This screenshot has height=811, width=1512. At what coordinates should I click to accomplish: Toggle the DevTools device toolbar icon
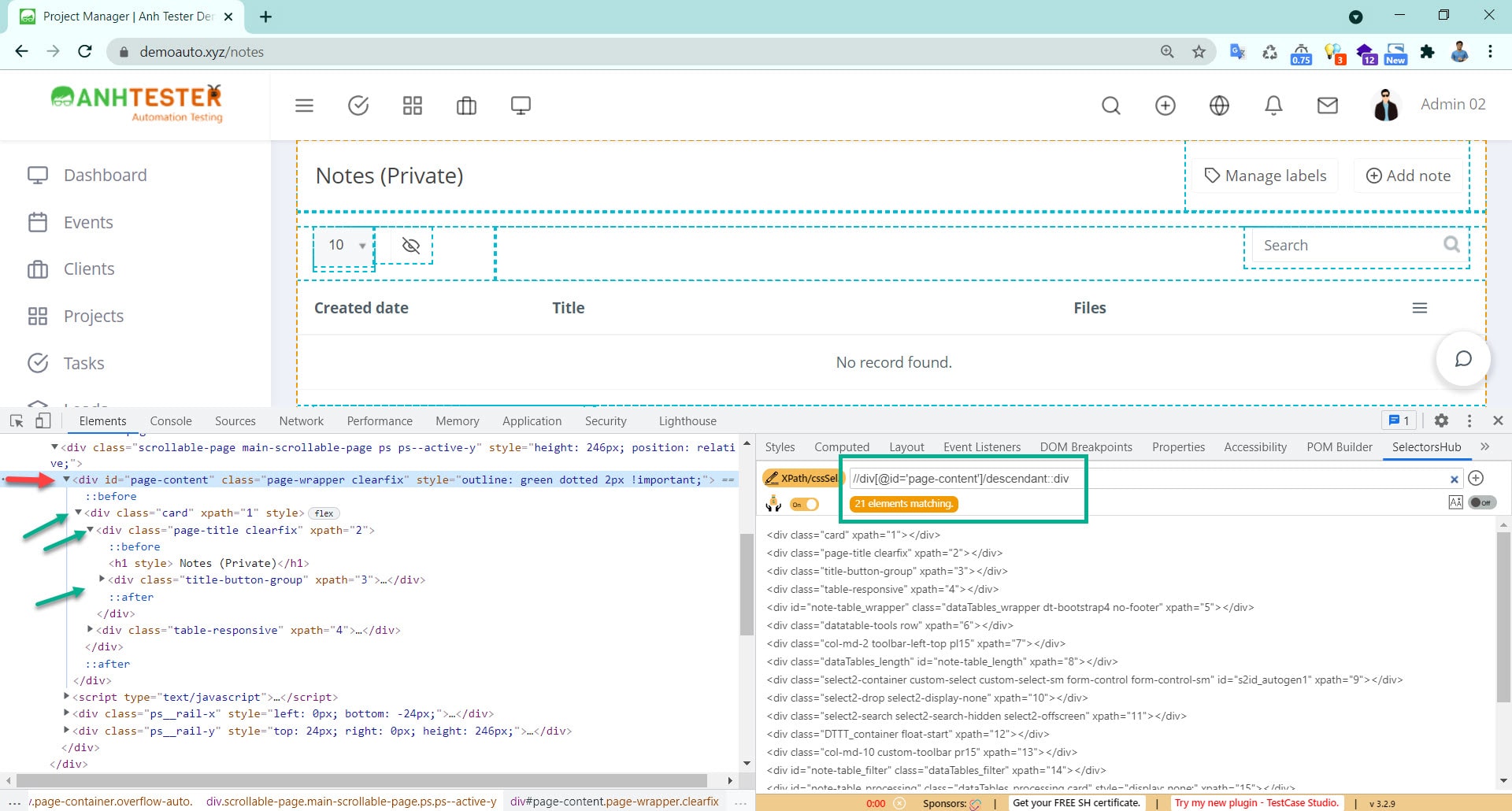point(43,420)
